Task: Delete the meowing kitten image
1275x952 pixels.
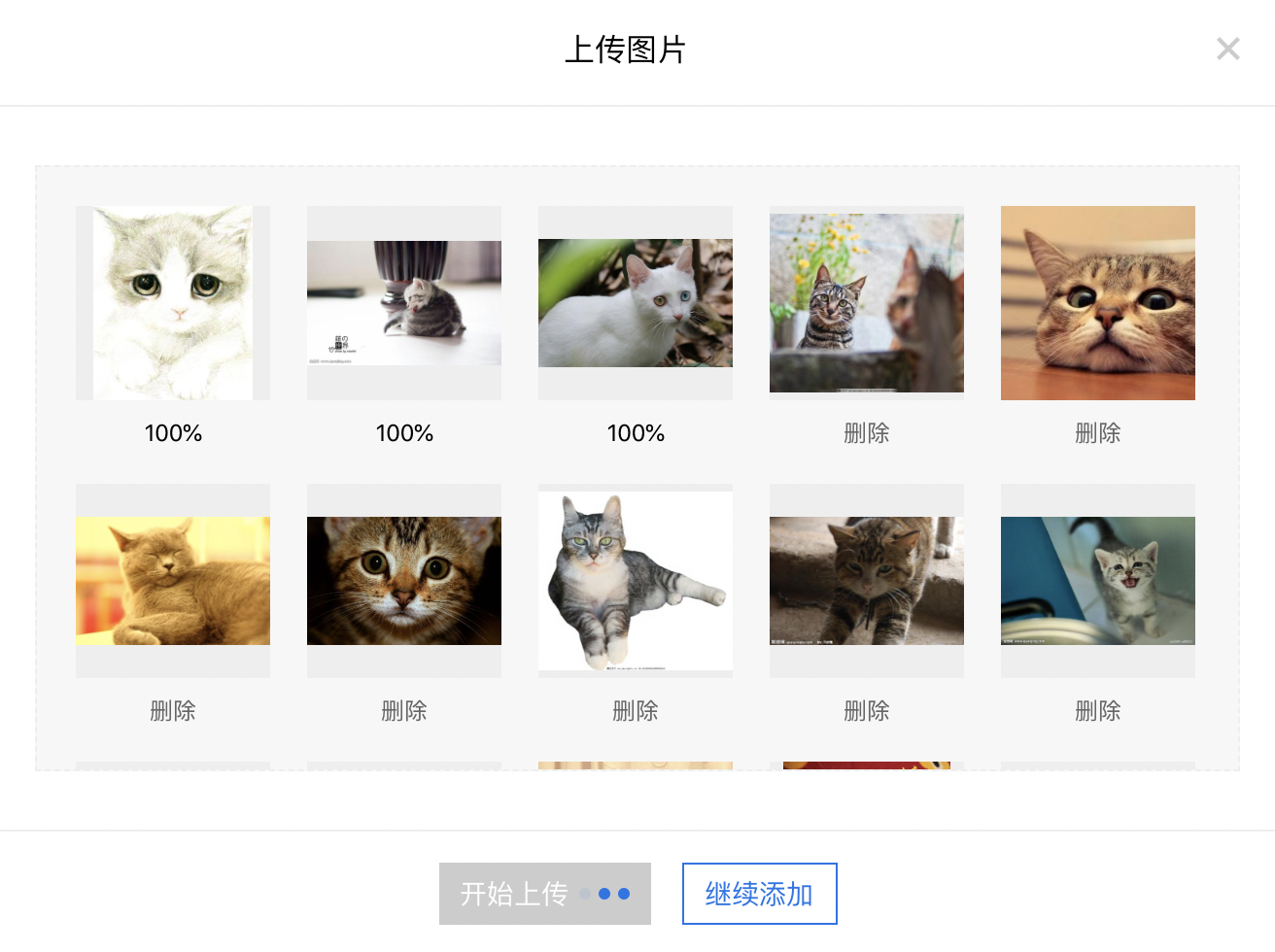Action: [x=1098, y=711]
